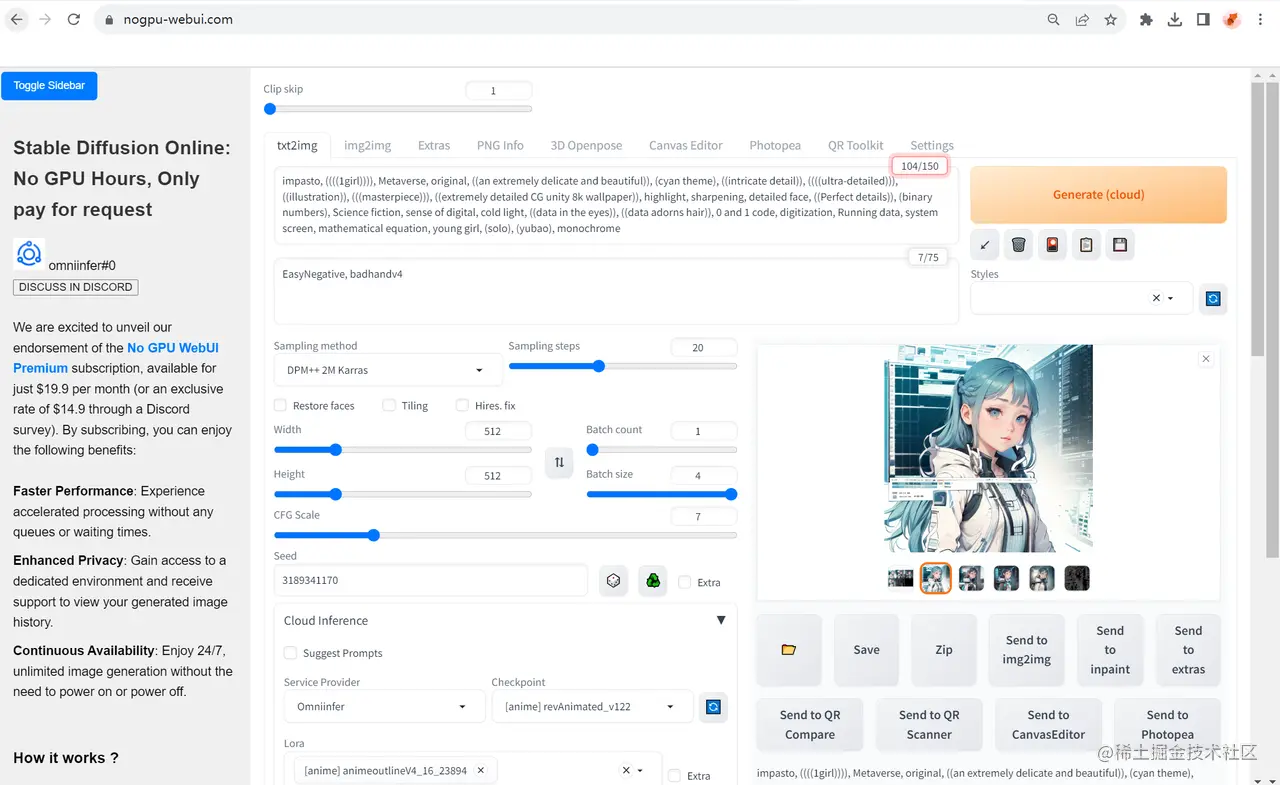The width and height of the screenshot is (1280, 785).
Task: Clear the prompt with the trash icon
Action: pyautogui.click(x=1018, y=245)
